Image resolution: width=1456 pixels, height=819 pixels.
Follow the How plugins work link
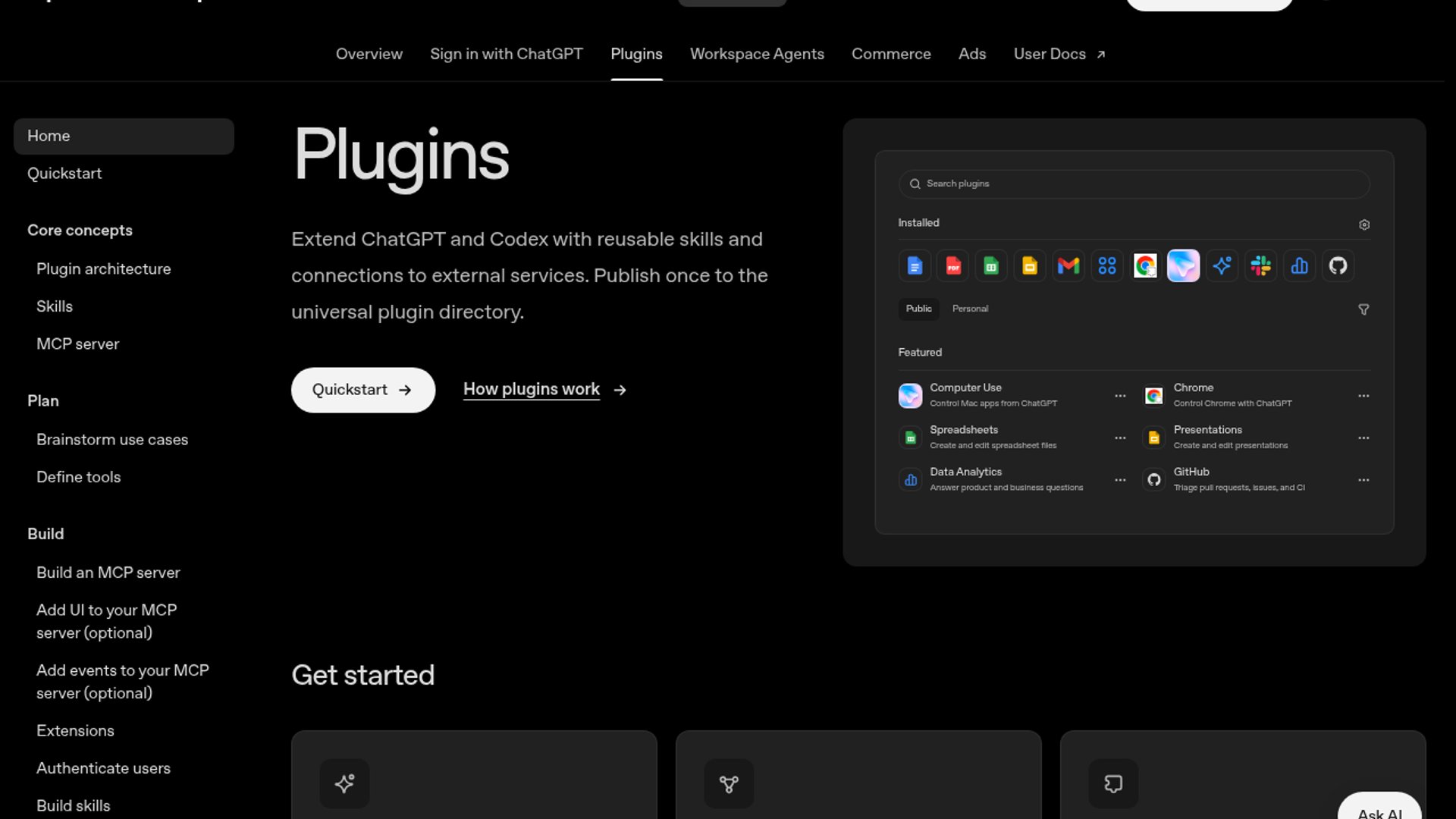pyautogui.click(x=544, y=390)
